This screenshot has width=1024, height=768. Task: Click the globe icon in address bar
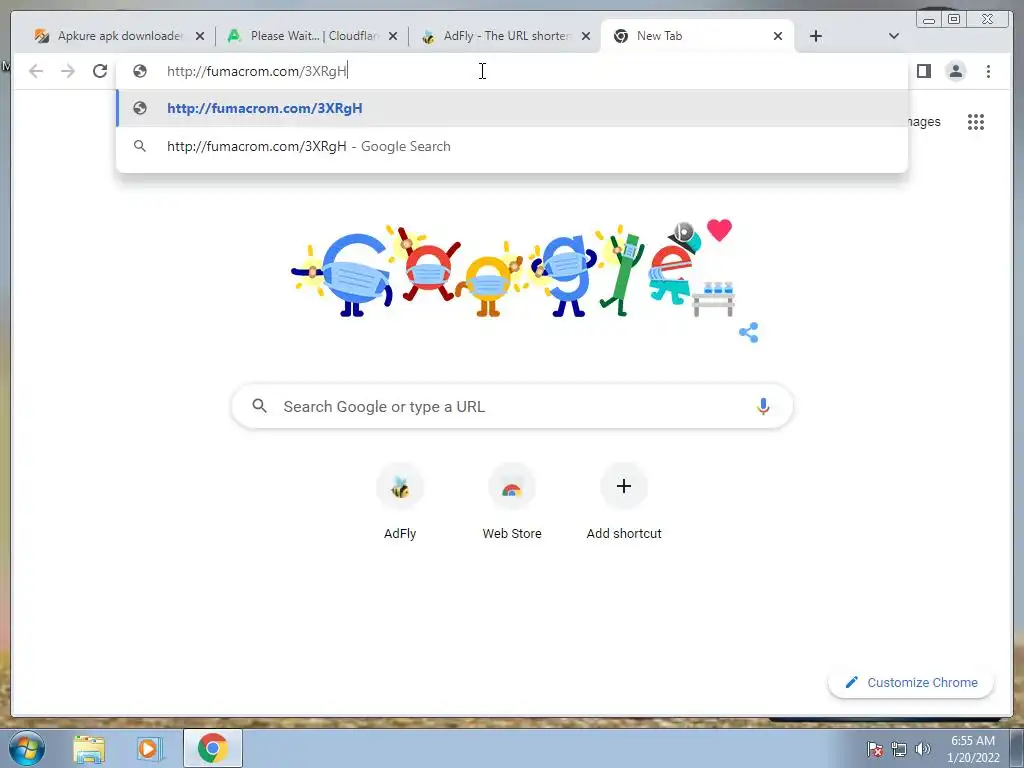(x=140, y=71)
